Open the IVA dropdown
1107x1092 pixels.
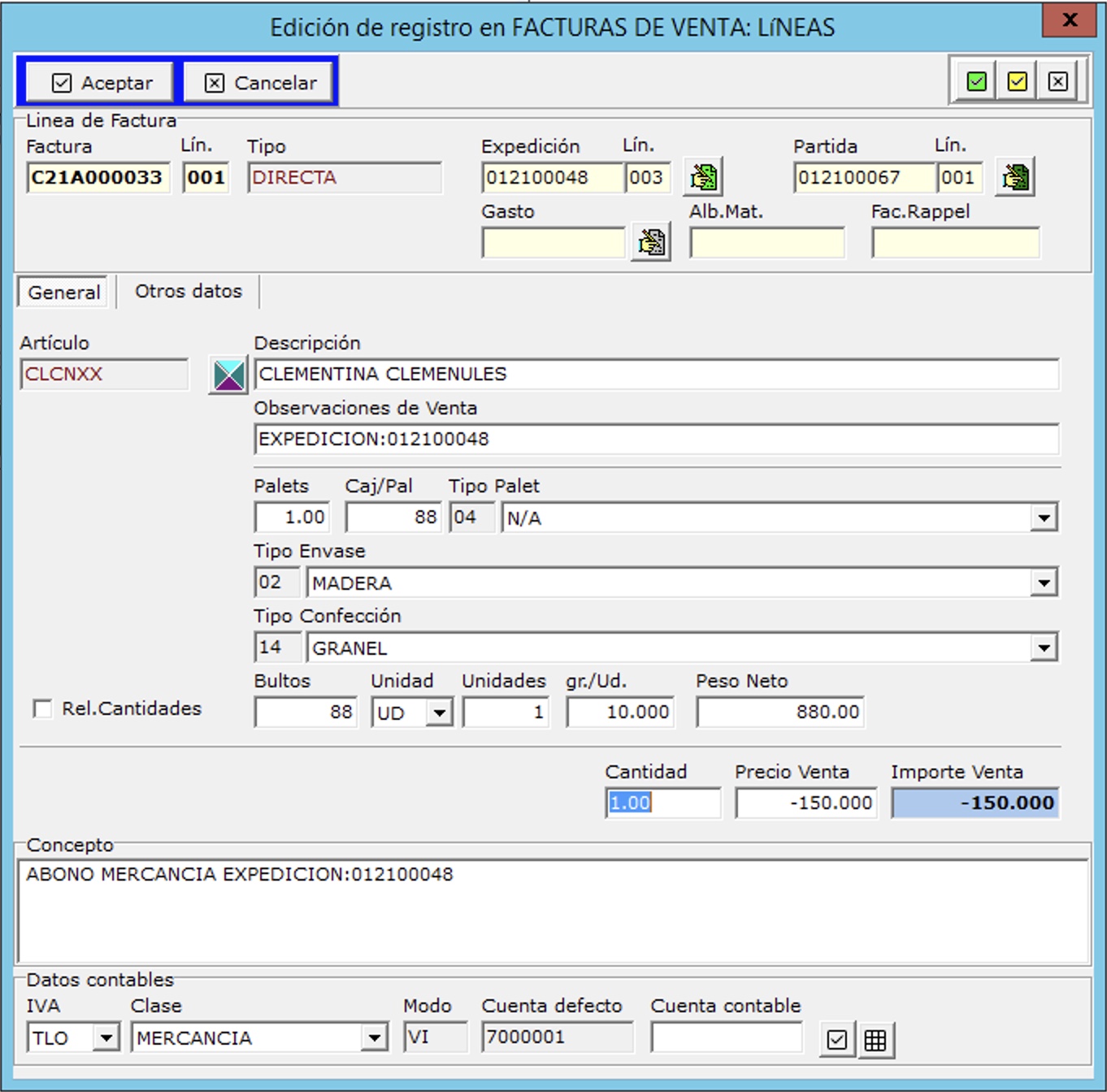point(106,1038)
